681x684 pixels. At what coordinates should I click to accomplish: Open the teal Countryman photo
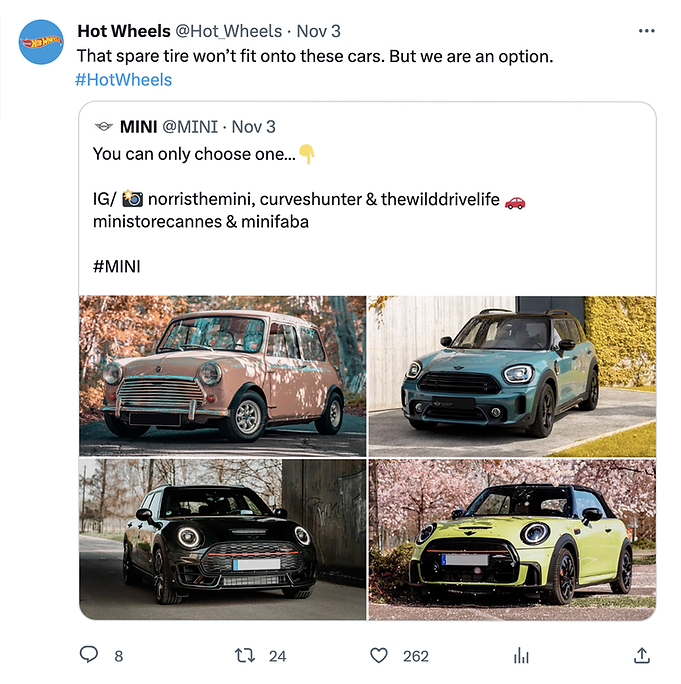click(512, 376)
